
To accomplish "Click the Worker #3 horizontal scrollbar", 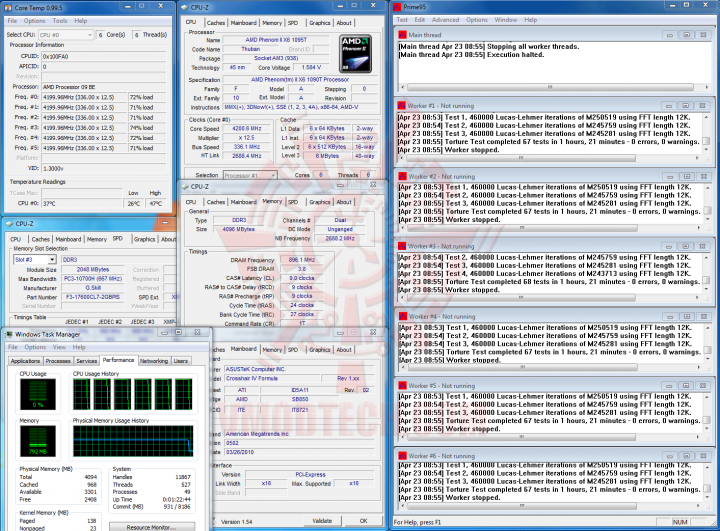I will [x=550, y=298].
